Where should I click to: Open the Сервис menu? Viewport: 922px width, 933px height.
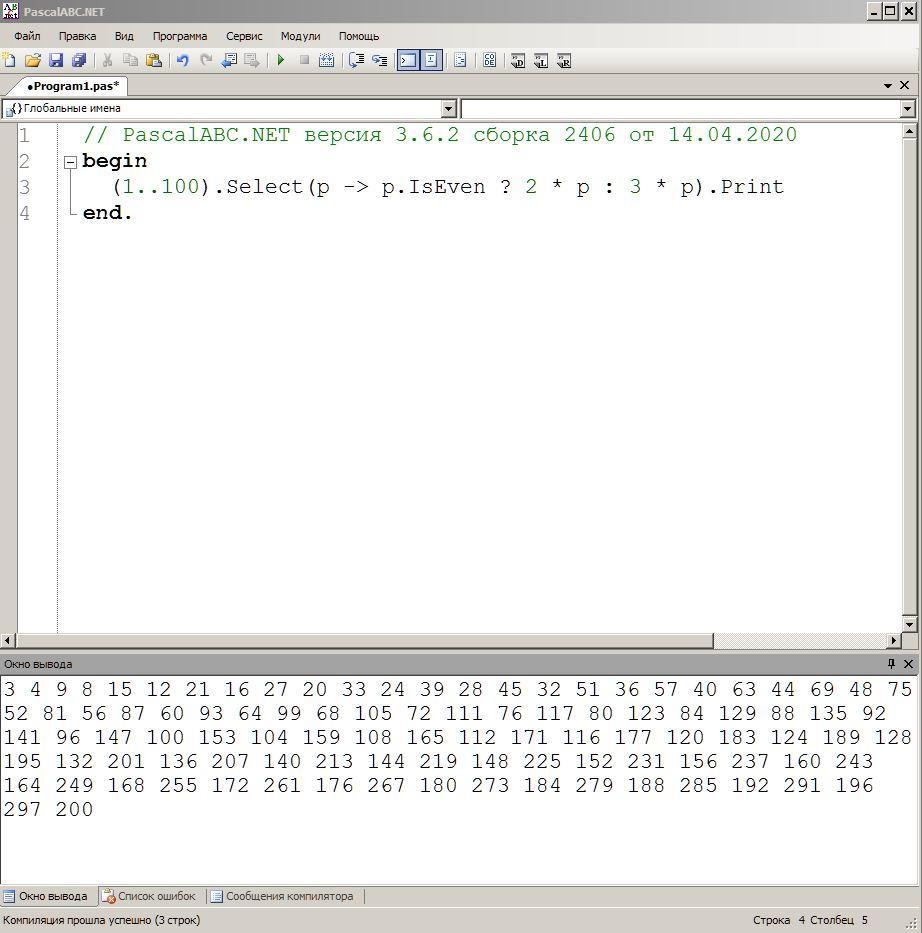point(244,36)
